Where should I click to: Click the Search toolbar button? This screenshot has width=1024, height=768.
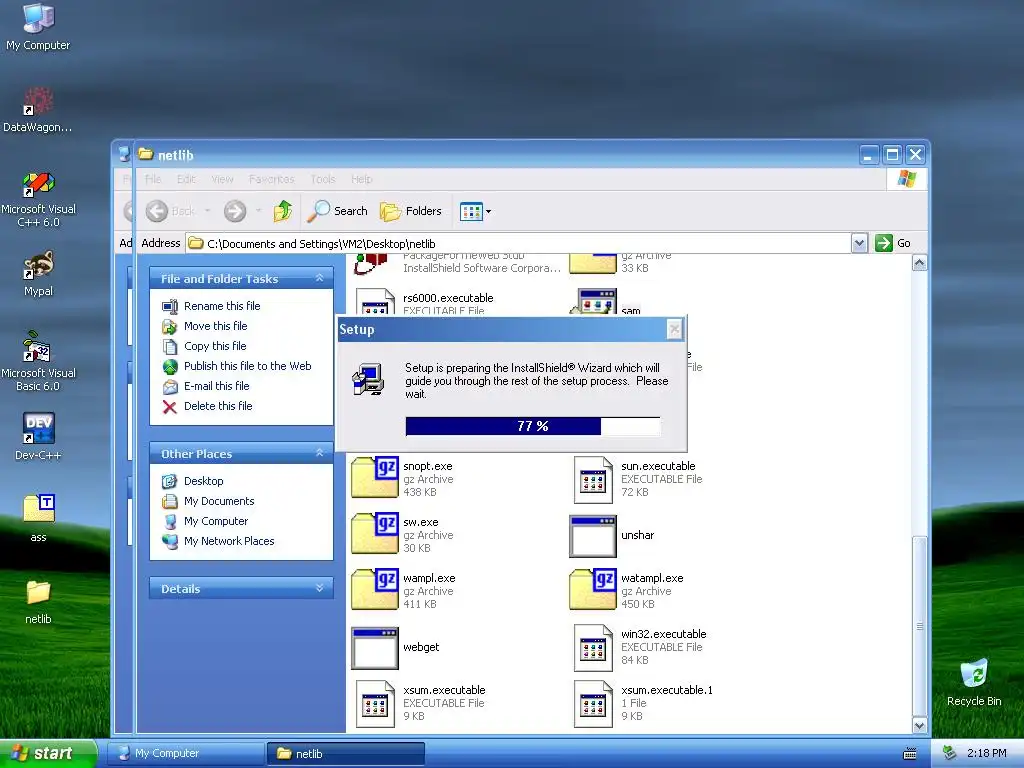[x=337, y=211]
